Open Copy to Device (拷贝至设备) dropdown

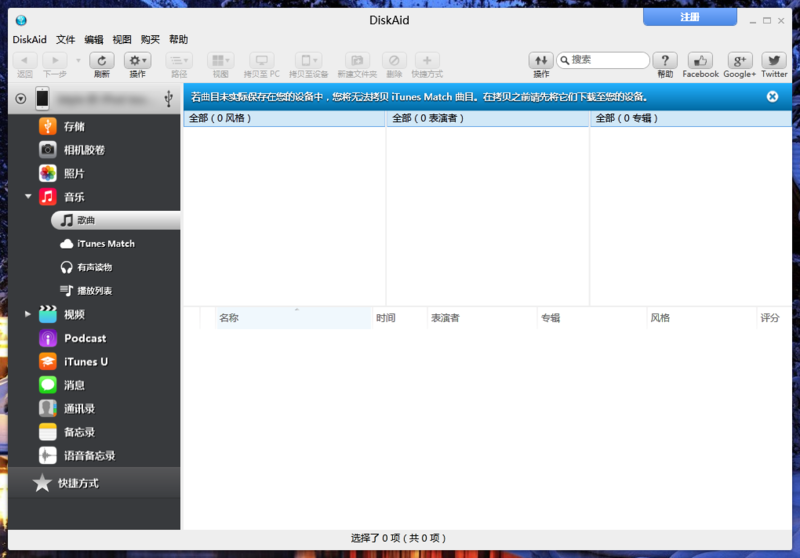309,60
